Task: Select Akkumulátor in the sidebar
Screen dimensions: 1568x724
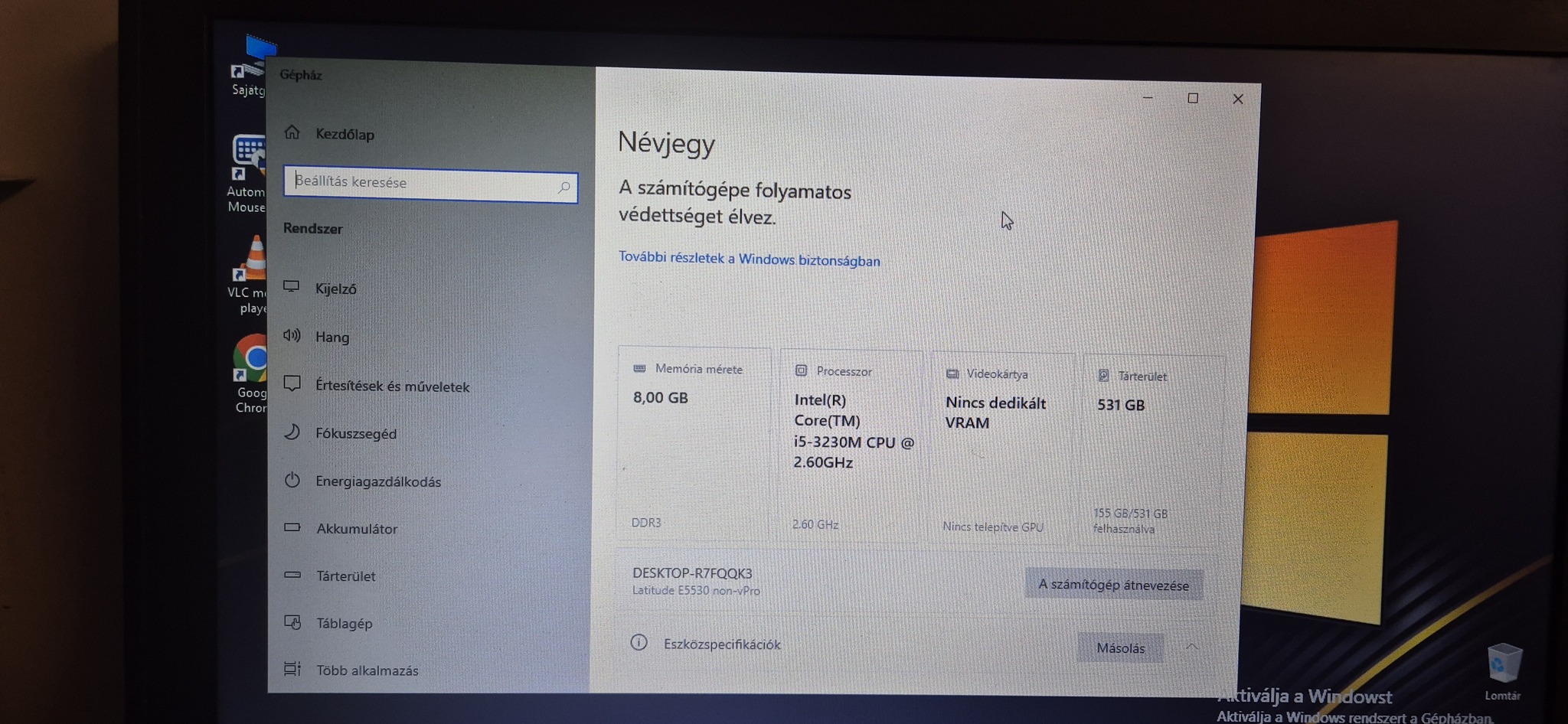Action: point(340,528)
